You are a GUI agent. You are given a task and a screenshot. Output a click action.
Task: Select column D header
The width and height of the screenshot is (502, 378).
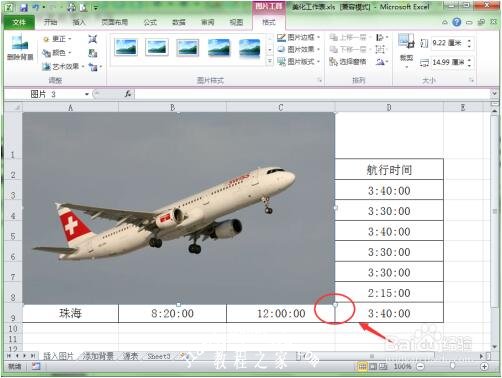[x=389, y=107]
